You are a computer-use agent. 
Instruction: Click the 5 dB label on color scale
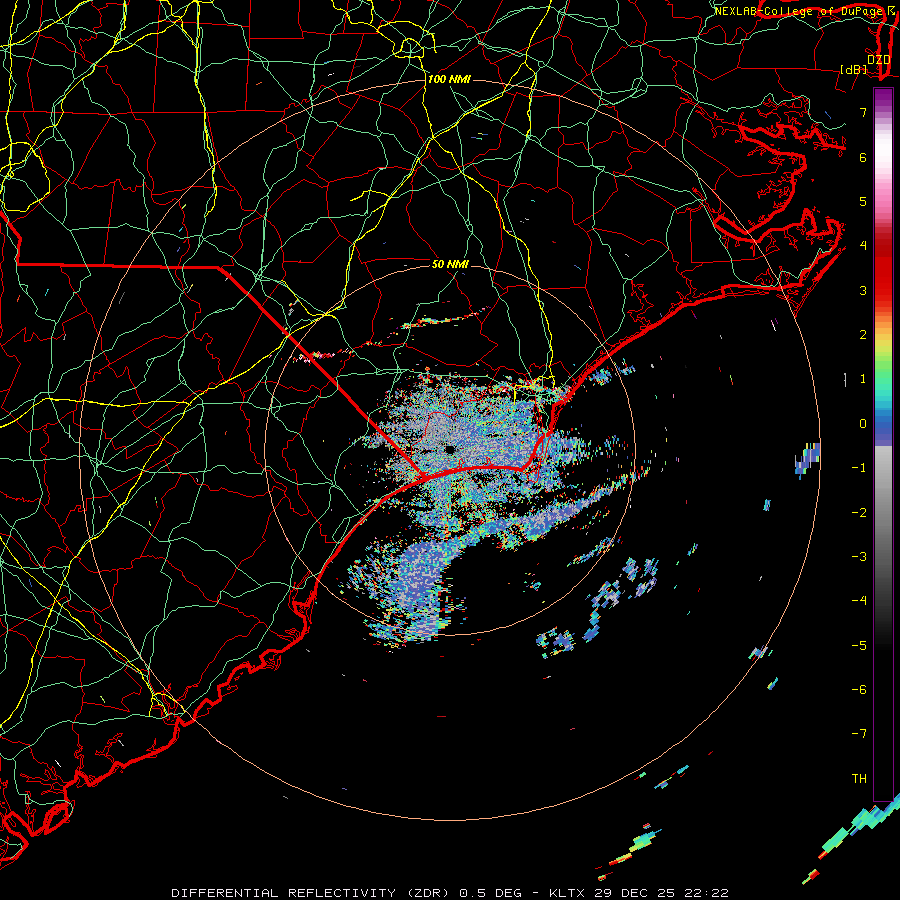(x=863, y=201)
